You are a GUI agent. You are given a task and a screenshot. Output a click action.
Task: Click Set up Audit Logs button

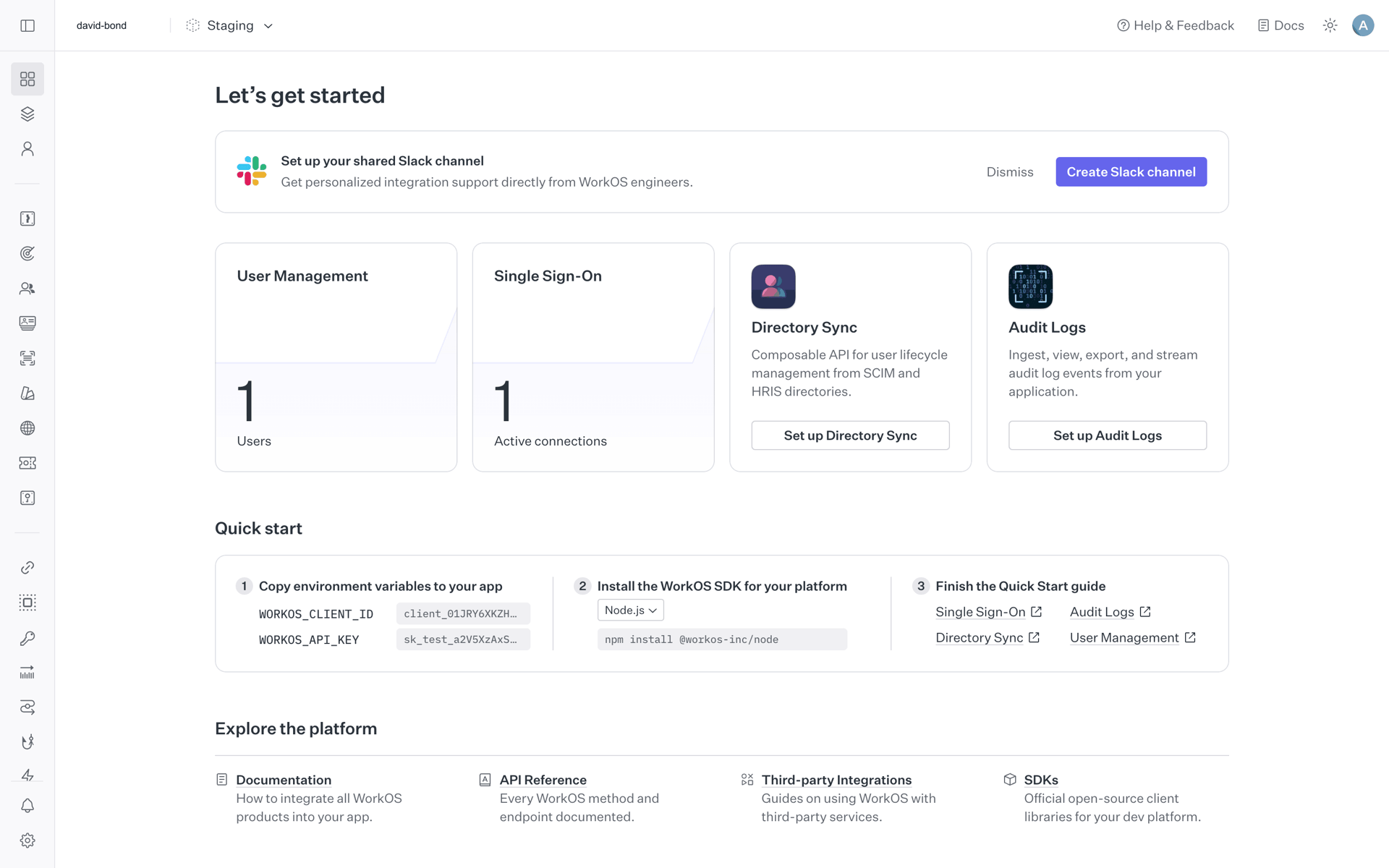(1107, 435)
